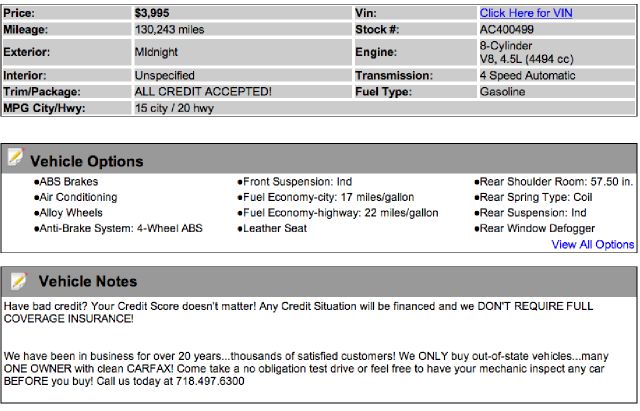Select the $3,995 price value

tap(155, 13)
